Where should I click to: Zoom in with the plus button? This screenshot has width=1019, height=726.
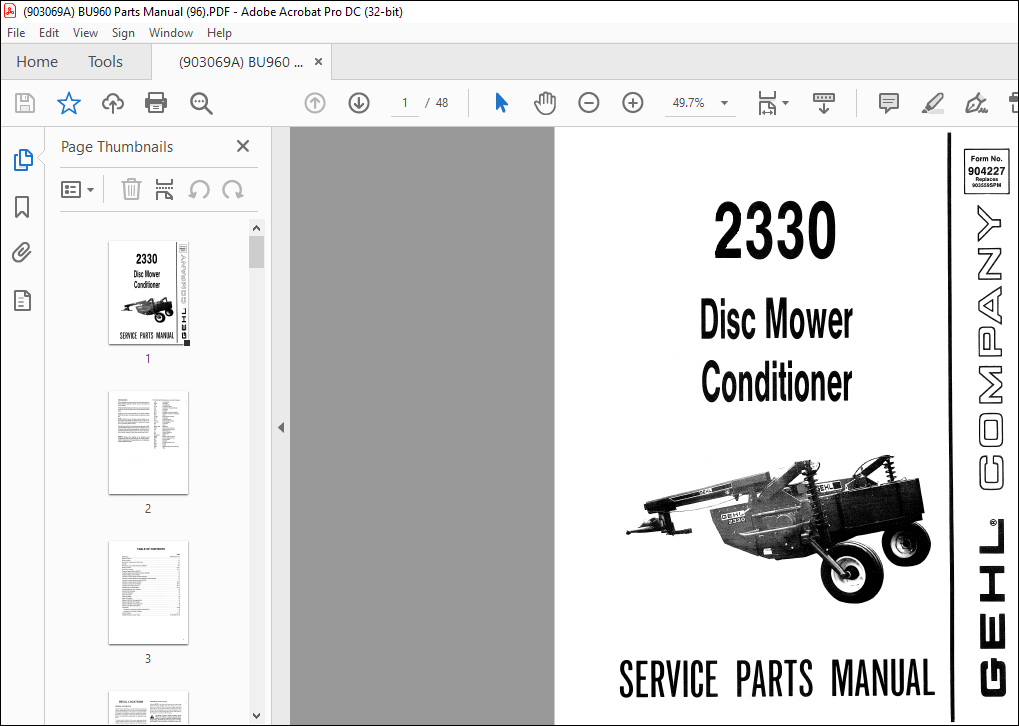[632, 103]
